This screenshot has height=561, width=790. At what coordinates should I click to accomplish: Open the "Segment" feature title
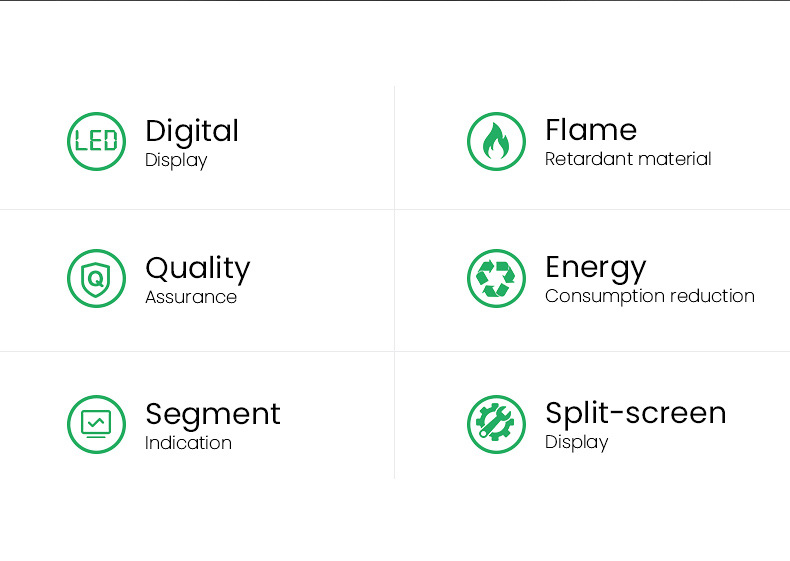pos(212,414)
